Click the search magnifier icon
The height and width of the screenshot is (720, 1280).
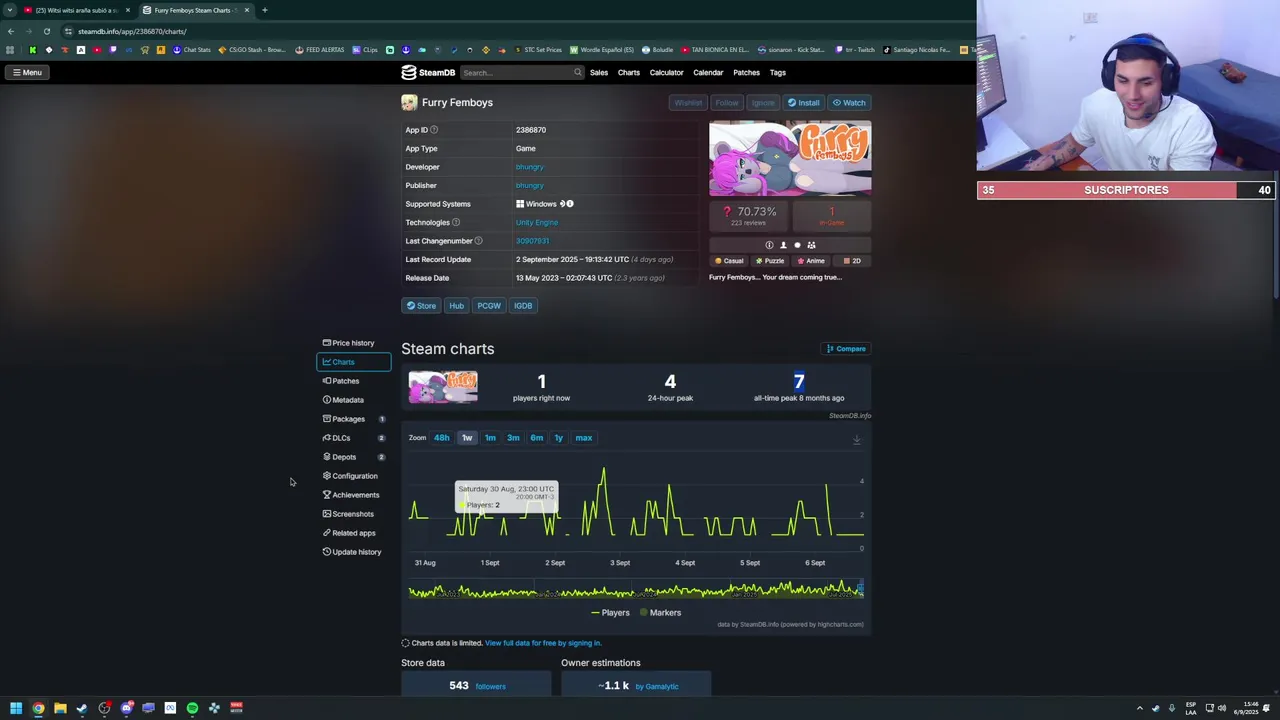(x=577, y=72)
